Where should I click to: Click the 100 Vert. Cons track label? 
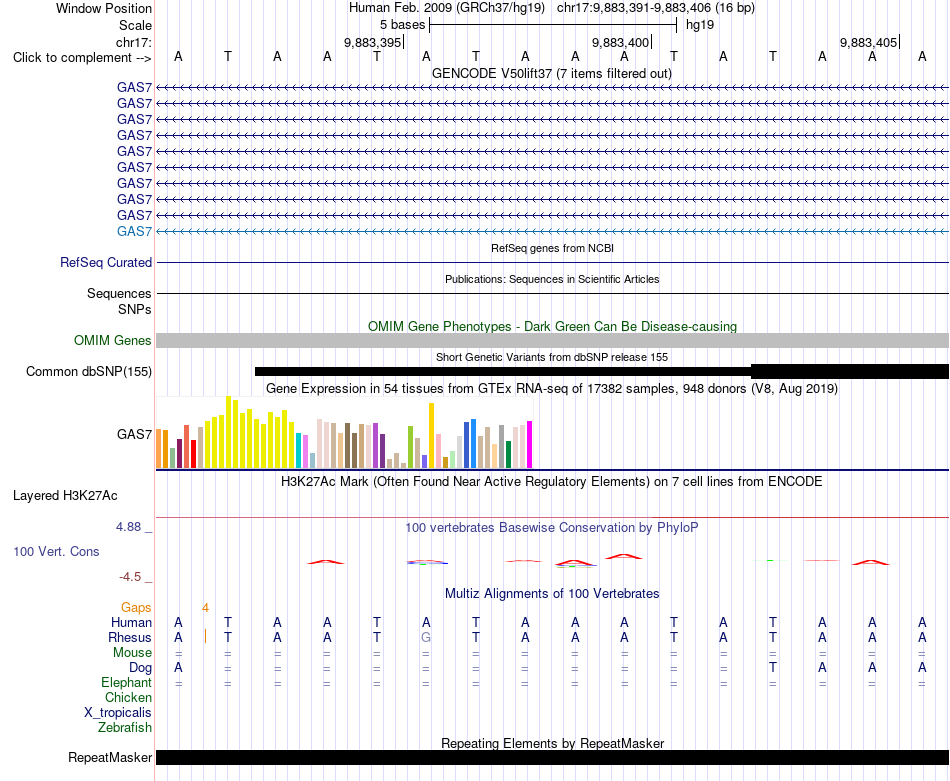(56, 551)
